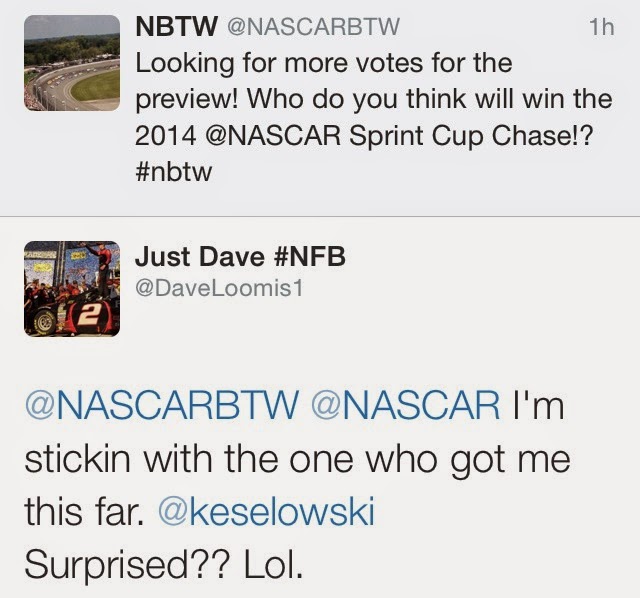The width and height of the screenshot is (640, 598).
Task: Open the #NFB tag in the display name
Action: [310, 257]
